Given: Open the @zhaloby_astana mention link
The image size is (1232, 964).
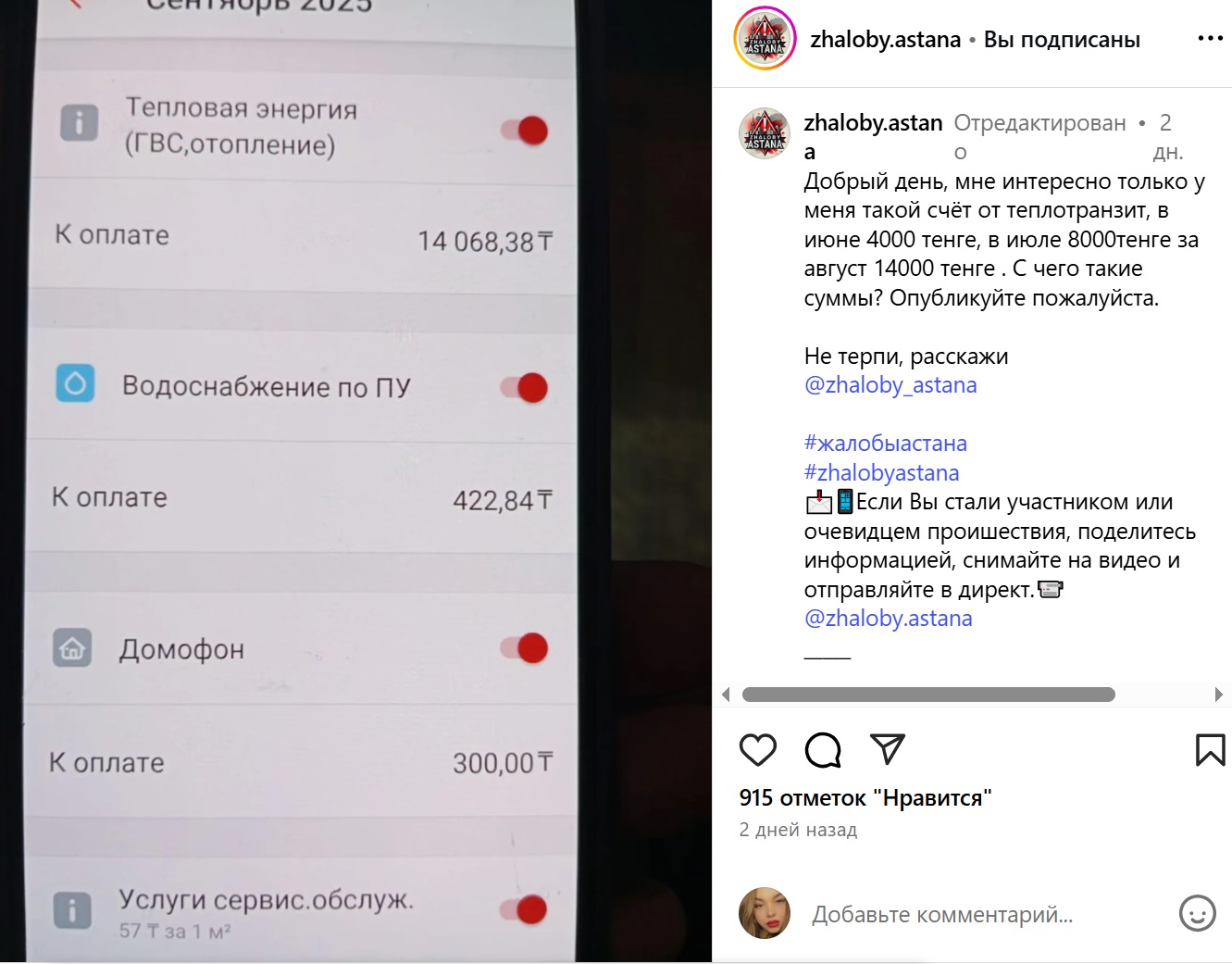Looking at the screenshot, I should [x=890, y=385].
